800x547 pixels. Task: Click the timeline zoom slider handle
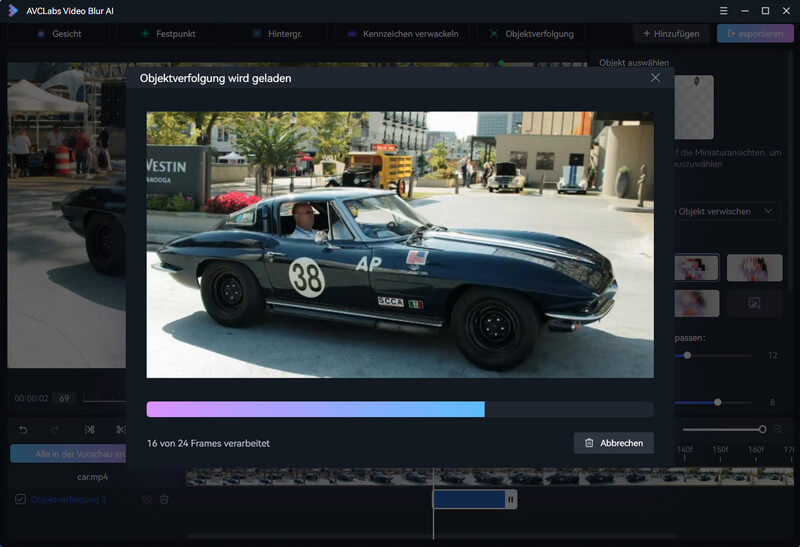[762, 430]
